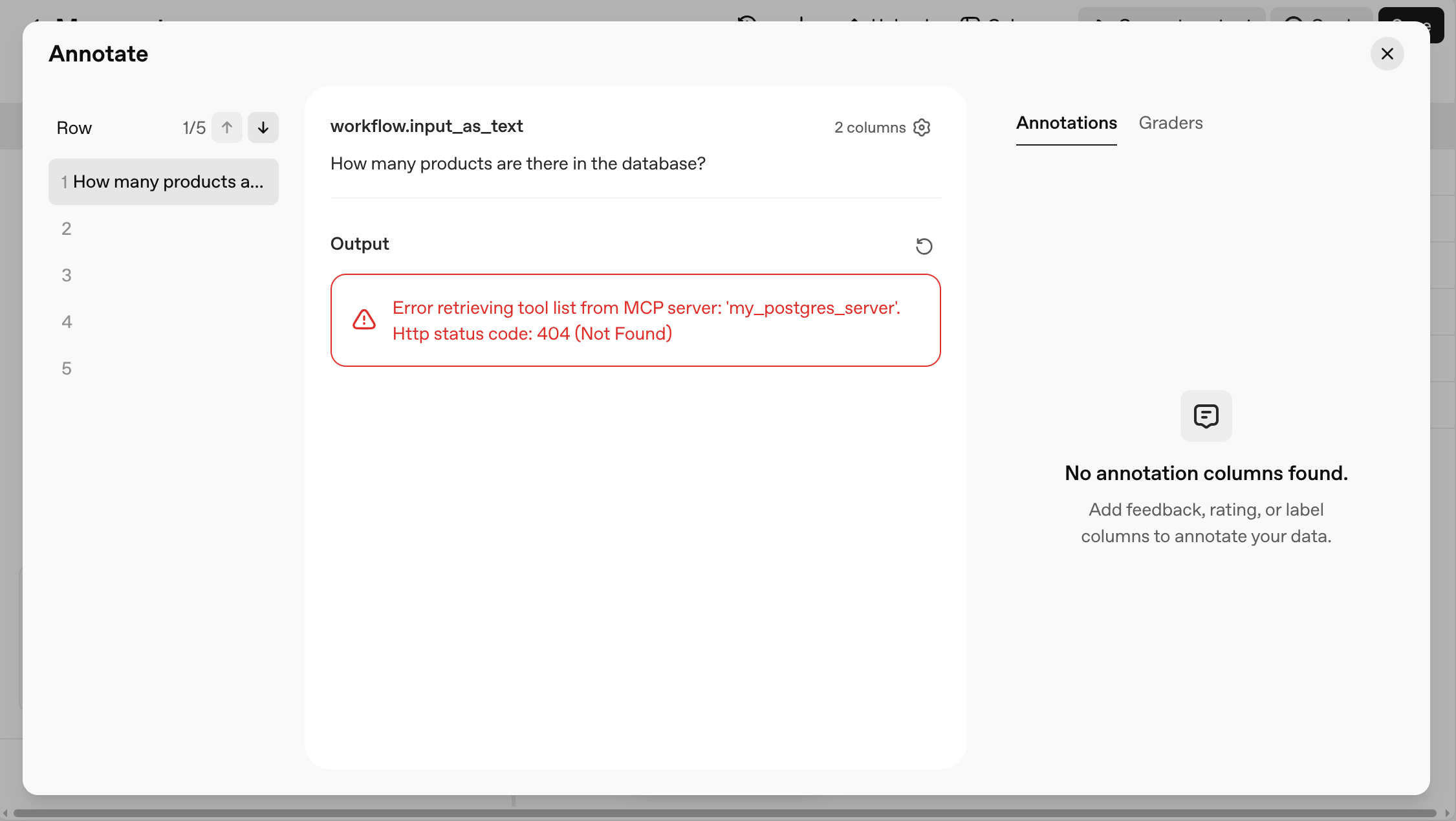Click the annotation comment bubble icon
Image resolution: width=1456 pixels, height=821 pixels.
click(1206, 416)
